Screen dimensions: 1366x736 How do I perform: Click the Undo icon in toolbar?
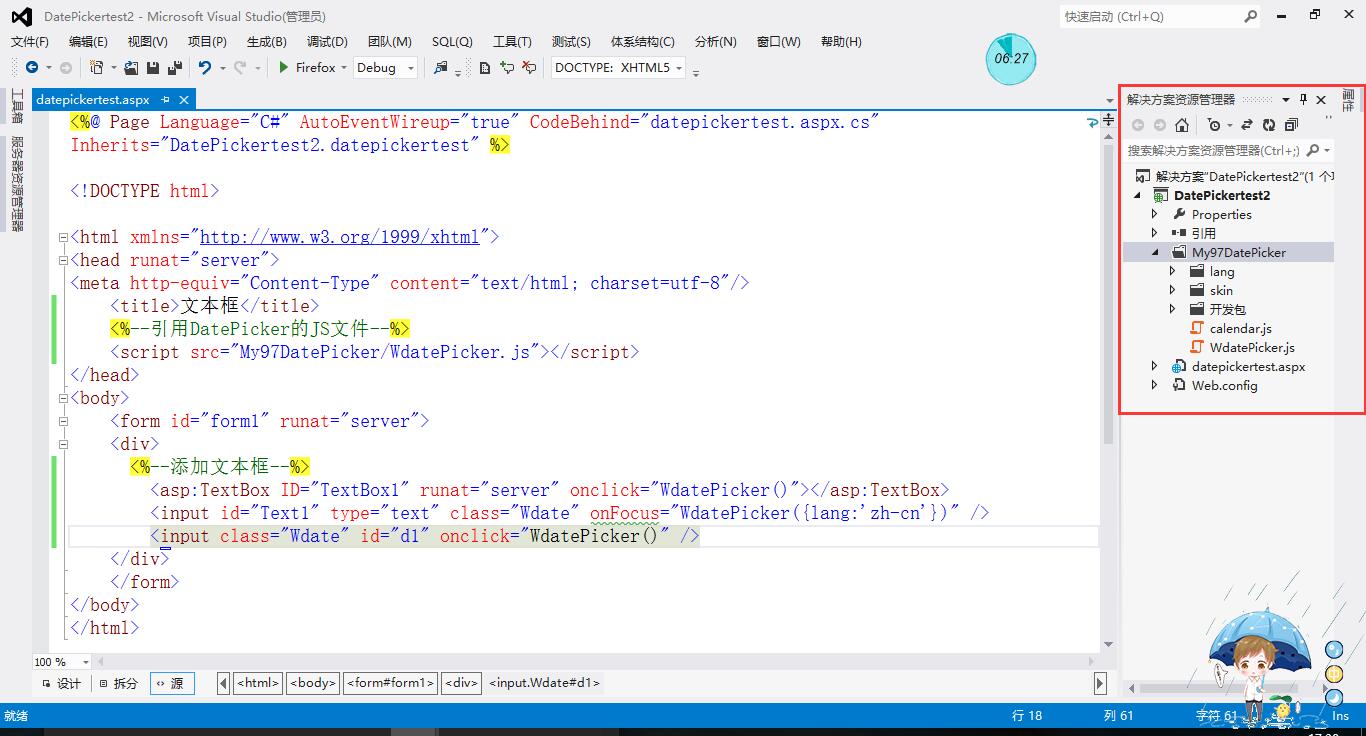[204, 68]
